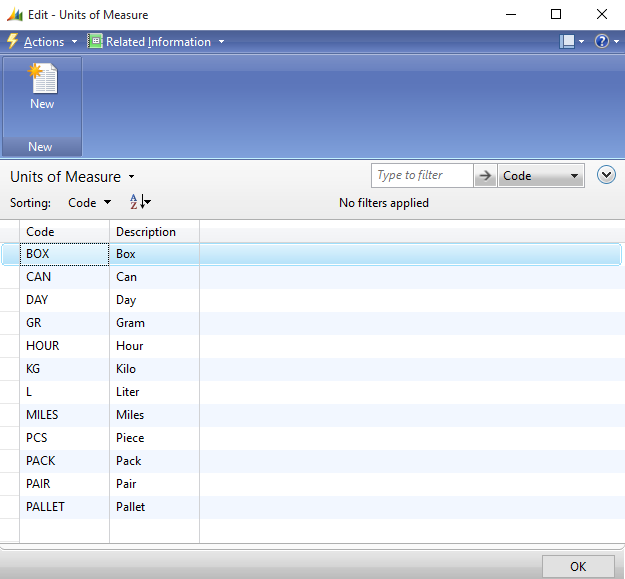Open the Actions menu
Screen dimensions: 625x579
50,42
